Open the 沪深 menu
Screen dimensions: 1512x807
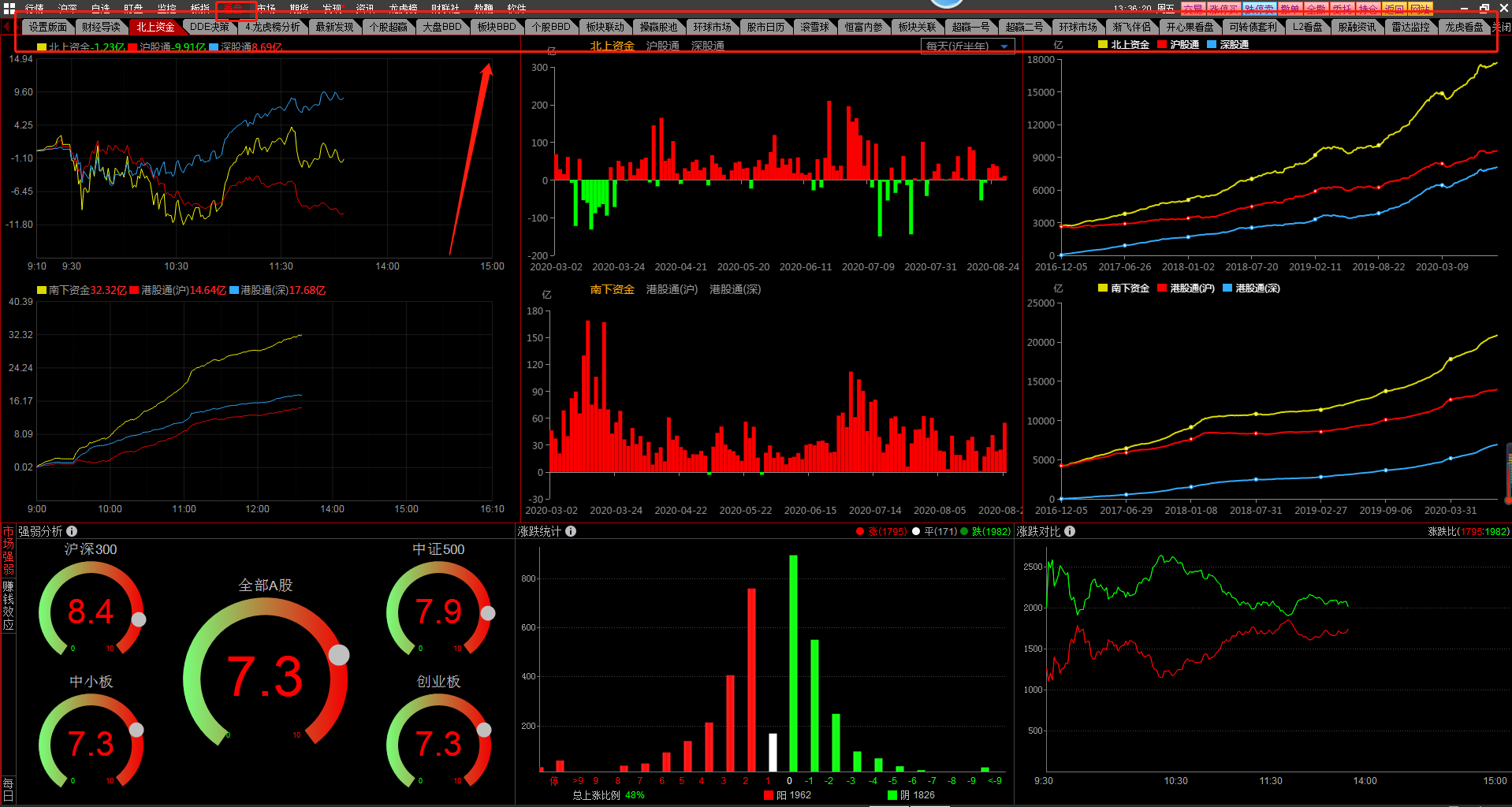coord(68,8)
